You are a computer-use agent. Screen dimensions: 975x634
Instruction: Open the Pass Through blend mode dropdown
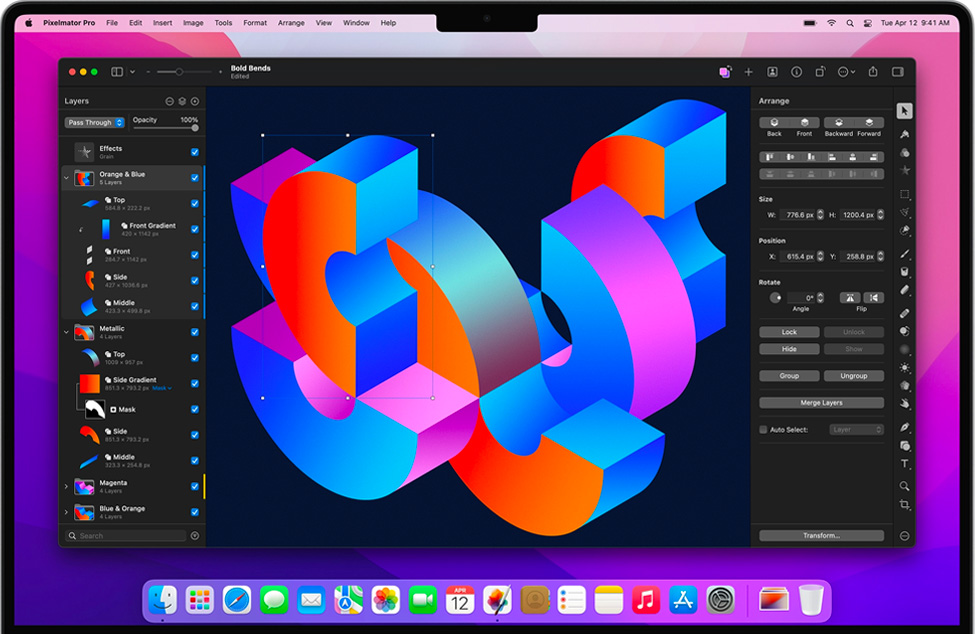tap(95, 123)
